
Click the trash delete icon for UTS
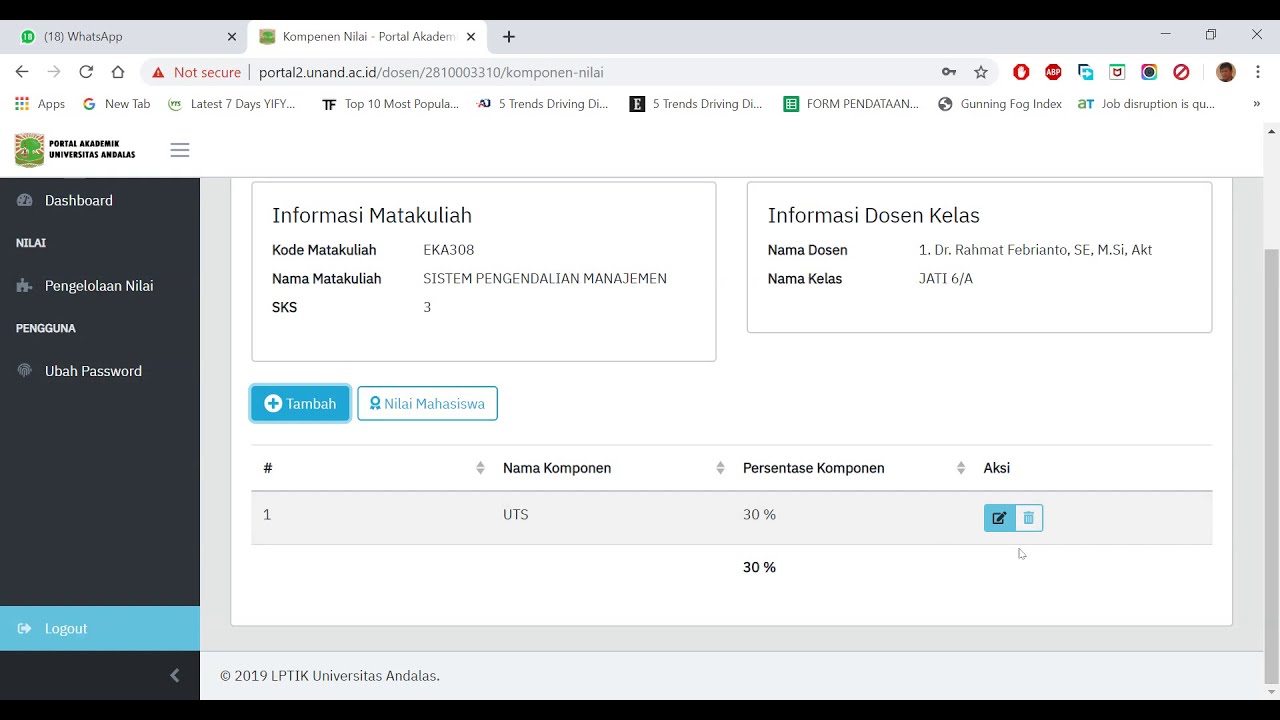click(x=1028, y=518)
